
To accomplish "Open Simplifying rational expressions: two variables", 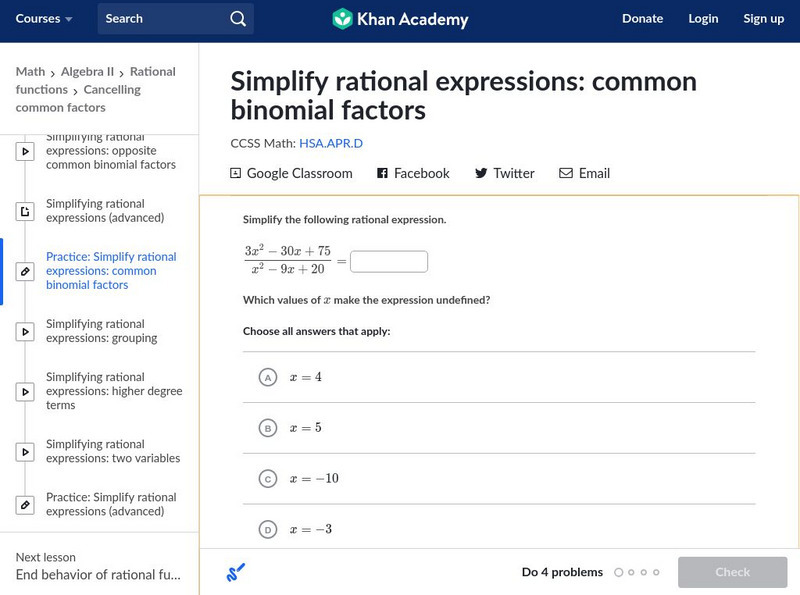I will pyautogui.click(x=113, y=451).
